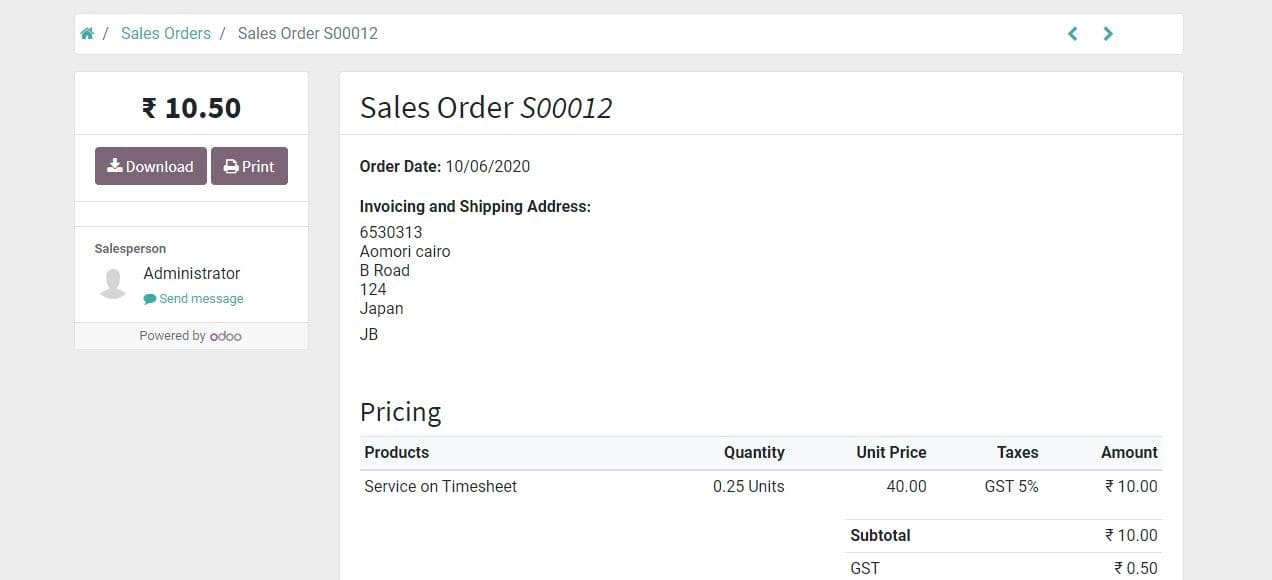This screenshot has height=580, width=1272.
Task: Click the Order Date value 10/06/2020
Action: pos(489,166)
